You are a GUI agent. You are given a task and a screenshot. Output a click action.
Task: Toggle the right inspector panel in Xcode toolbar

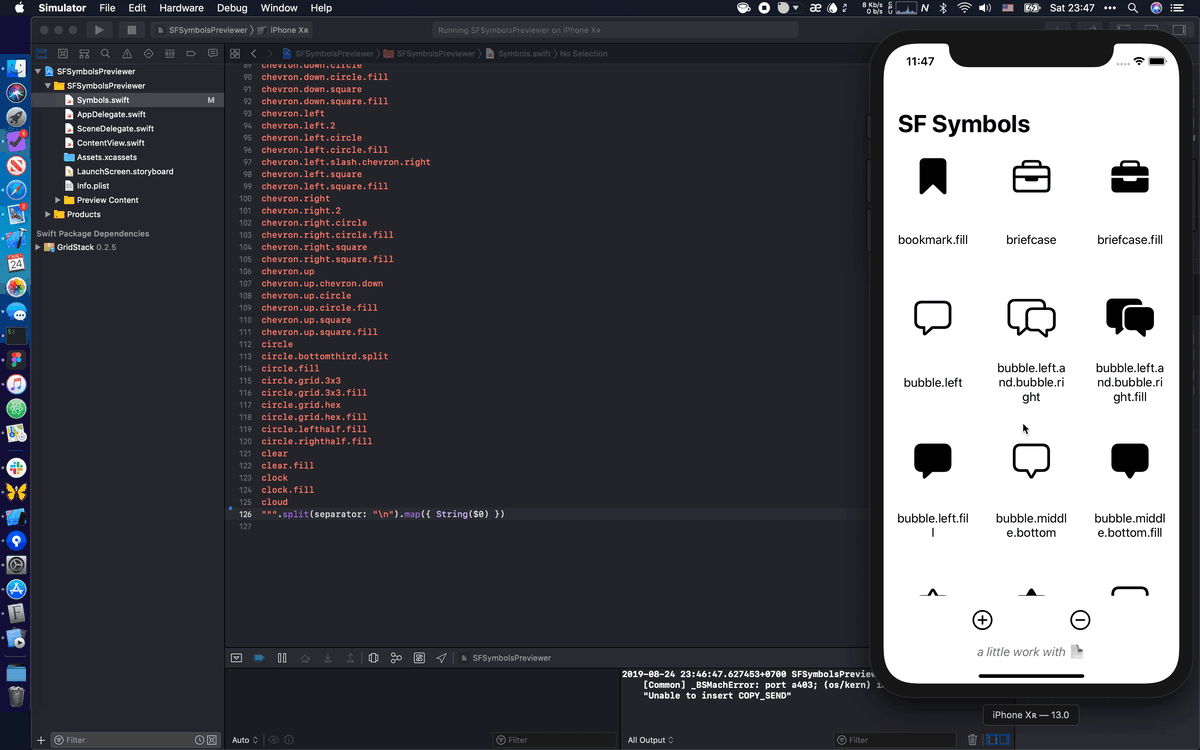pos(1180,30)
